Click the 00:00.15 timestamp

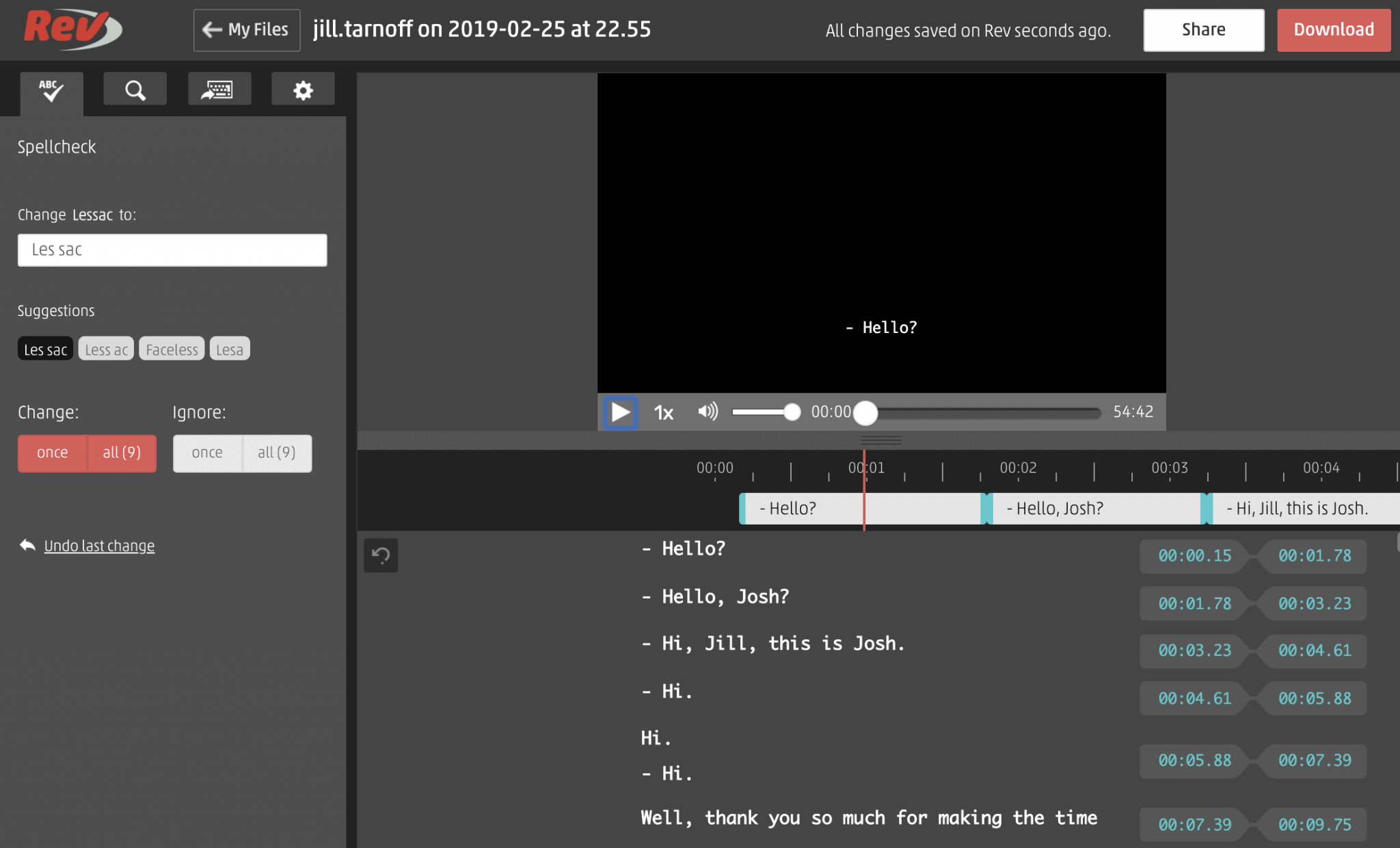[1194, 556]
